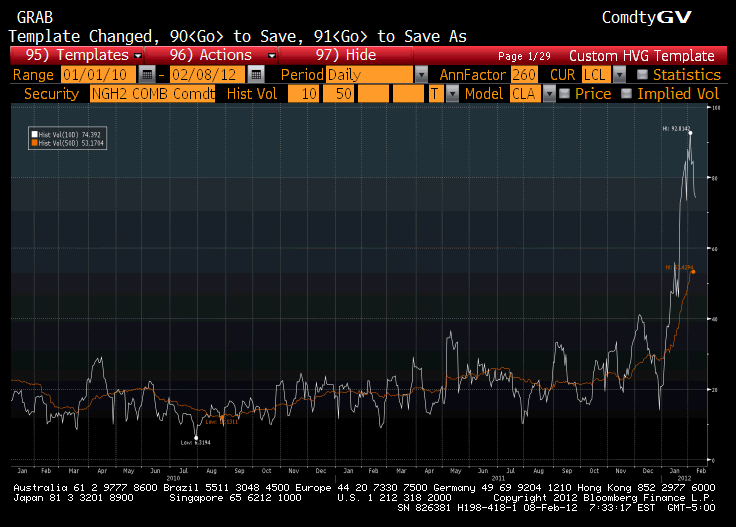Screen dimensions: 736x527
Task: Edit the range start date 01/01/10
Action: (98, 75)
